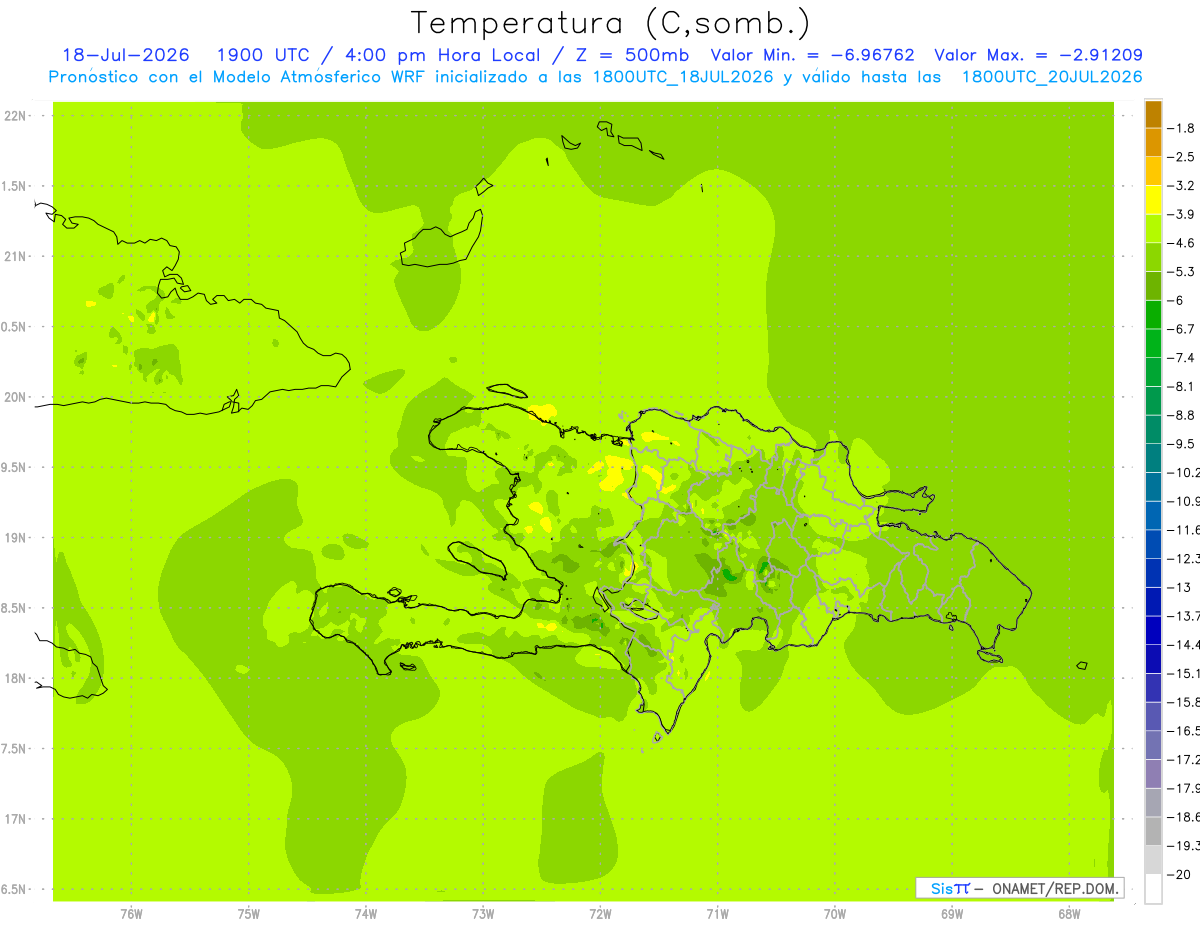Click the '68W' longitude label
Screen dimensions: 1200x927
(1069, 914)
